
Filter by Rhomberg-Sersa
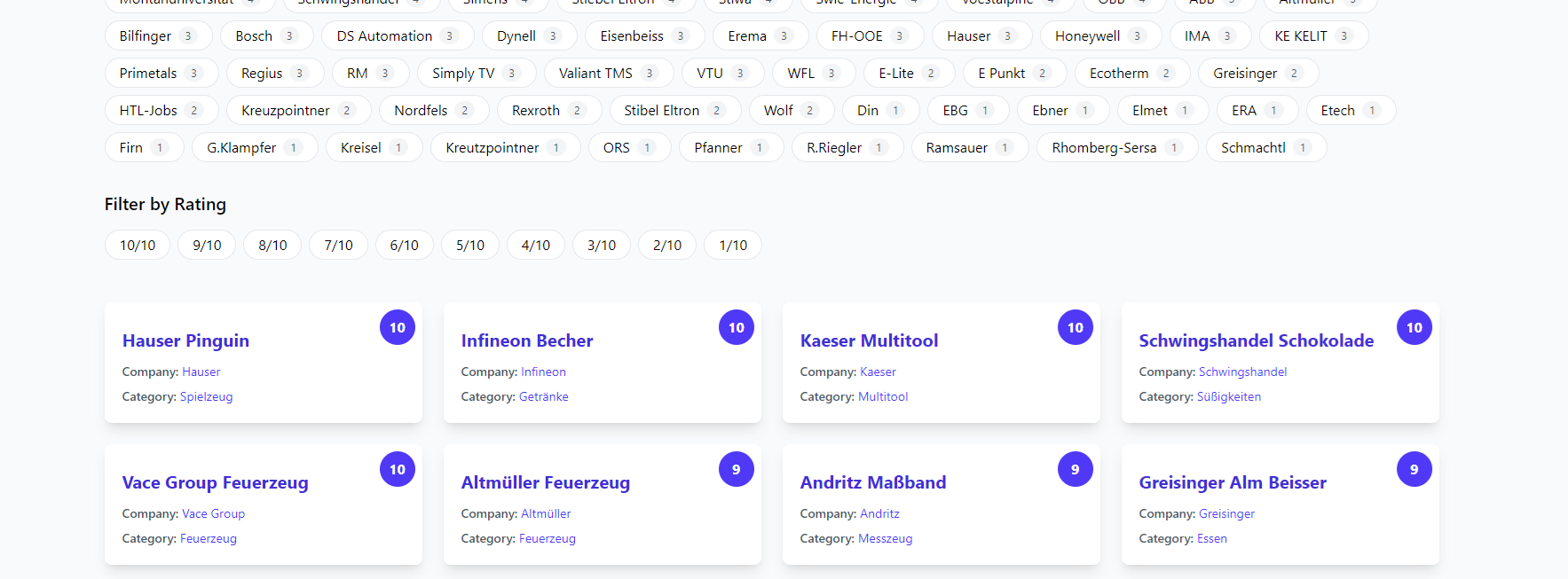(x=1117, y=148)
